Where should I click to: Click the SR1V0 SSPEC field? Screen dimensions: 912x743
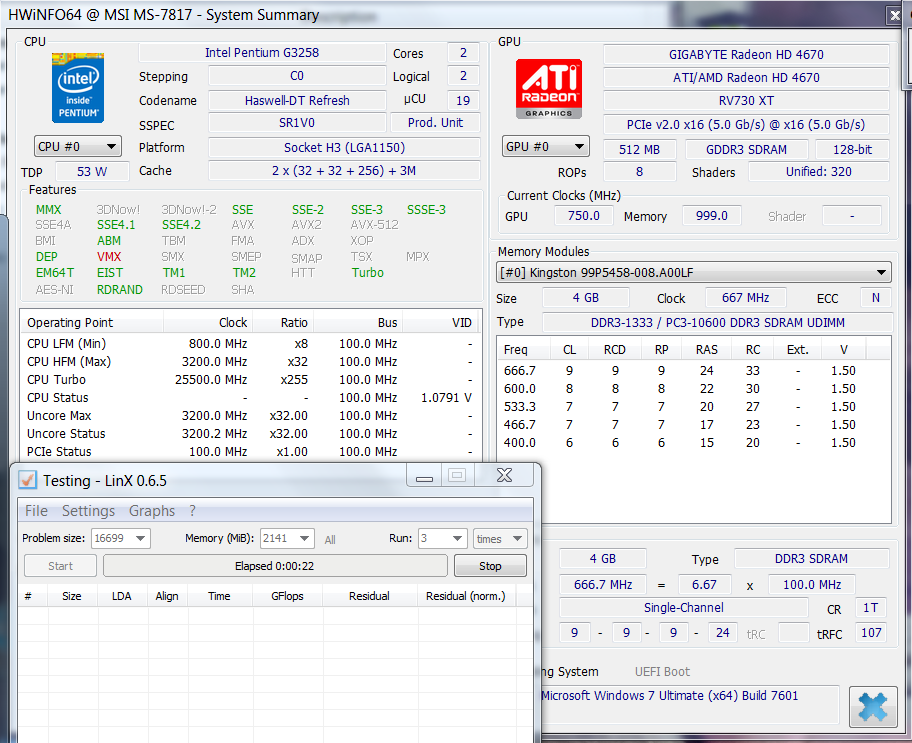(297, 123)
